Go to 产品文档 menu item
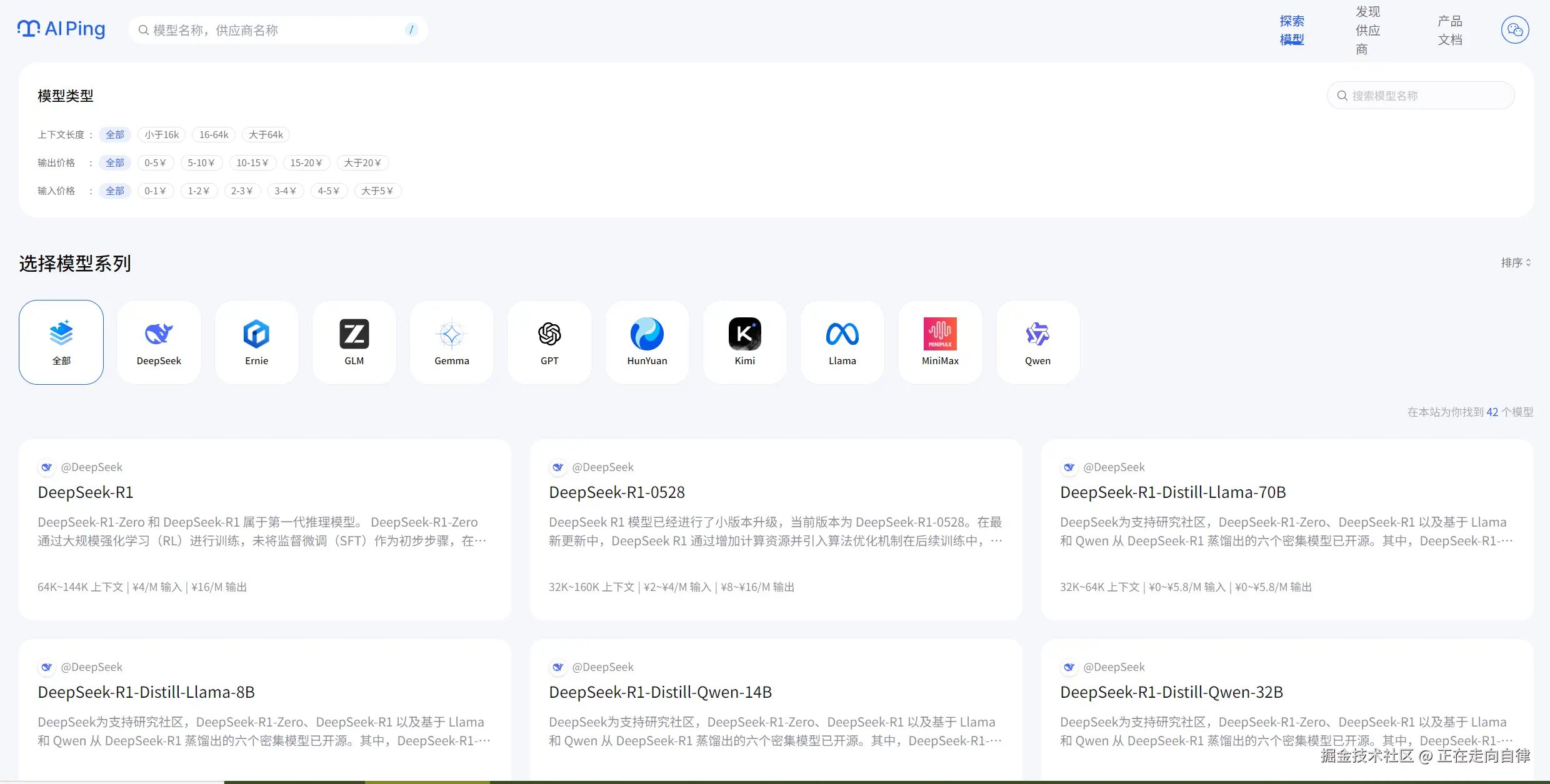The image size is (1550, 784). tap(1449, 30)
